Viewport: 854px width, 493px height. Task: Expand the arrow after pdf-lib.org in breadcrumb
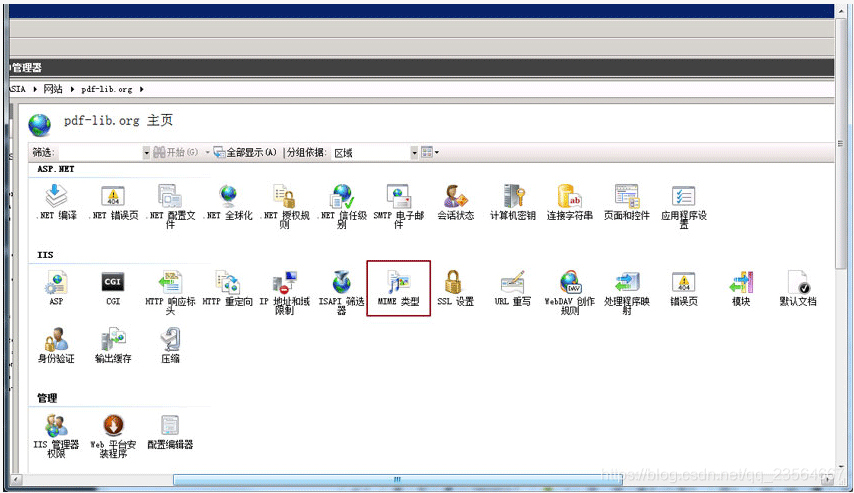click(142, 89)
